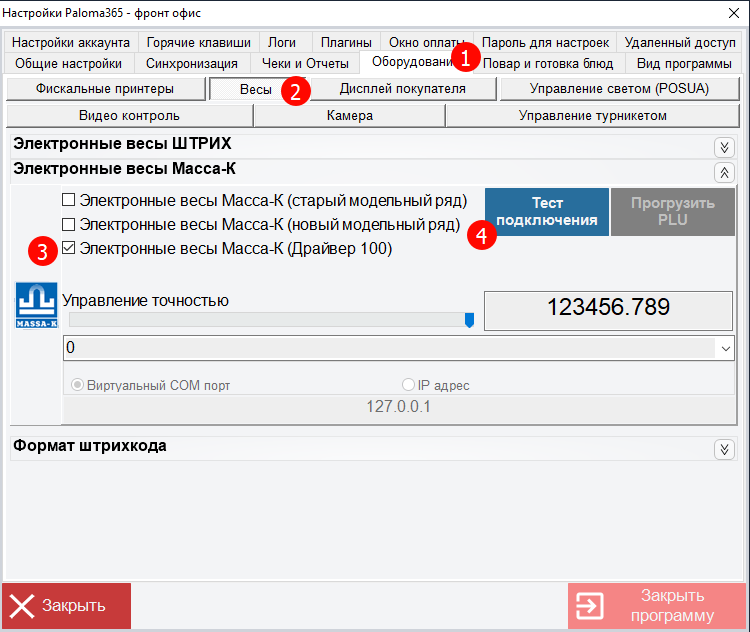Enable Масса-К новый модельный ряд checkbox
This screenshot has width=750, height=632.
pos(68,224)
